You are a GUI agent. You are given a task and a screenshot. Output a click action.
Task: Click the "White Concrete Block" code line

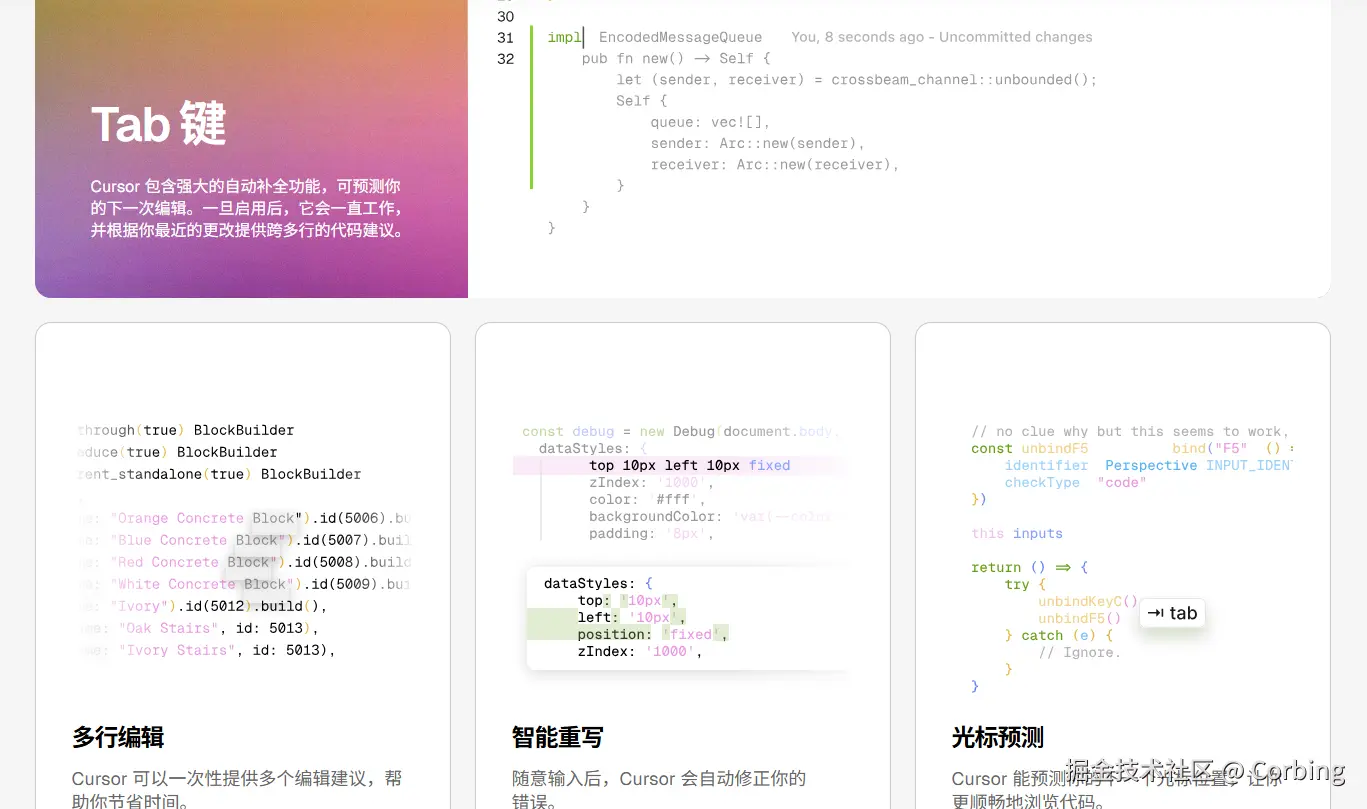pos(243,584)
